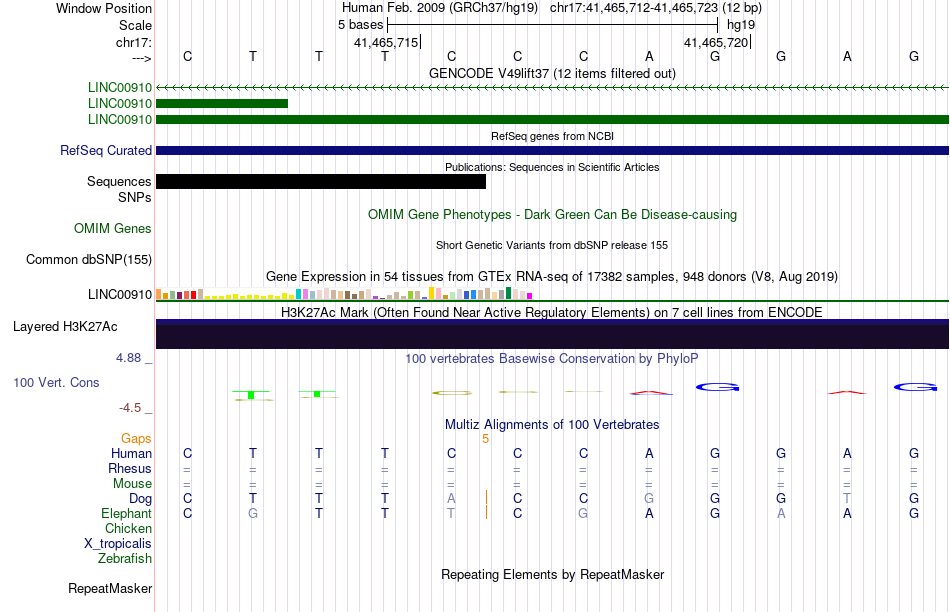Click the orange insertion bar in Dog row
Viewport: 950px width, 612px height.
coord(486,498)
